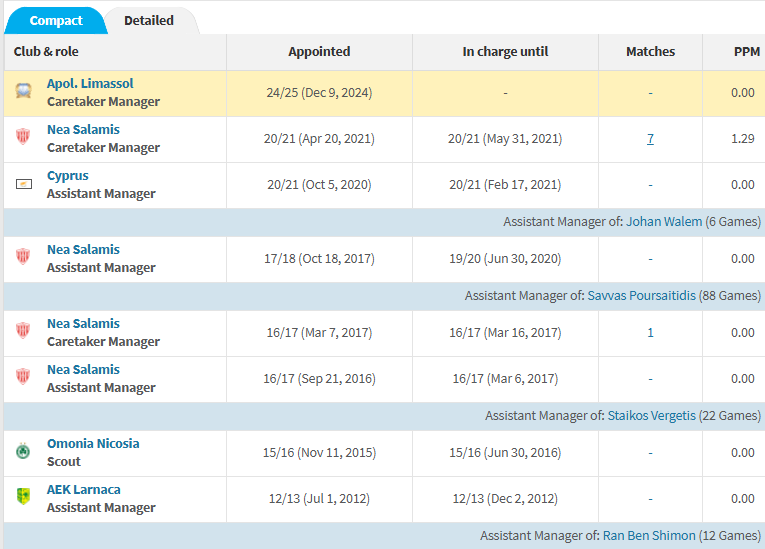Click the Matches column header
Viewport: 765px width, 549px height.
(650, 52)
